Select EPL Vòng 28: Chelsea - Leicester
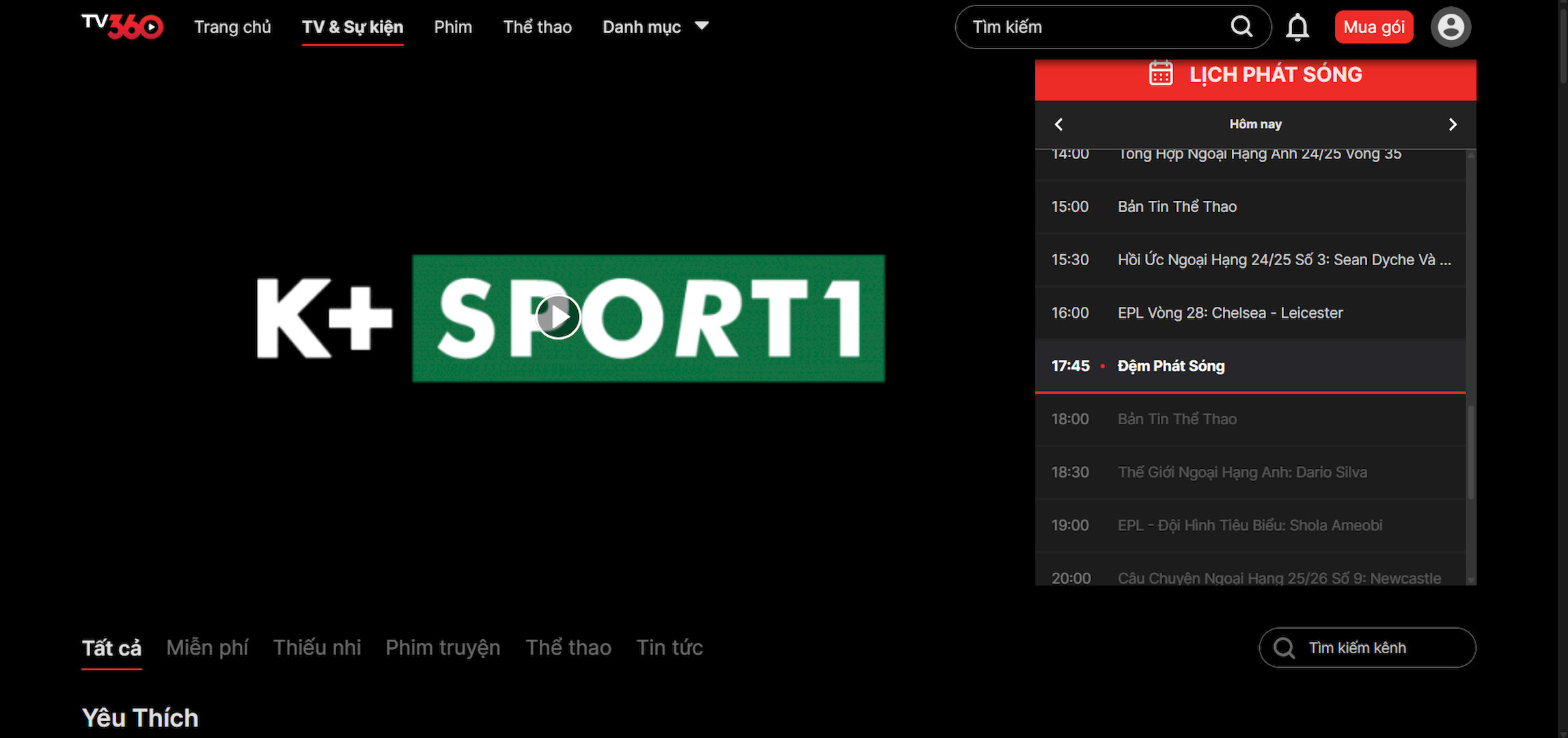 pos(1250,313)
